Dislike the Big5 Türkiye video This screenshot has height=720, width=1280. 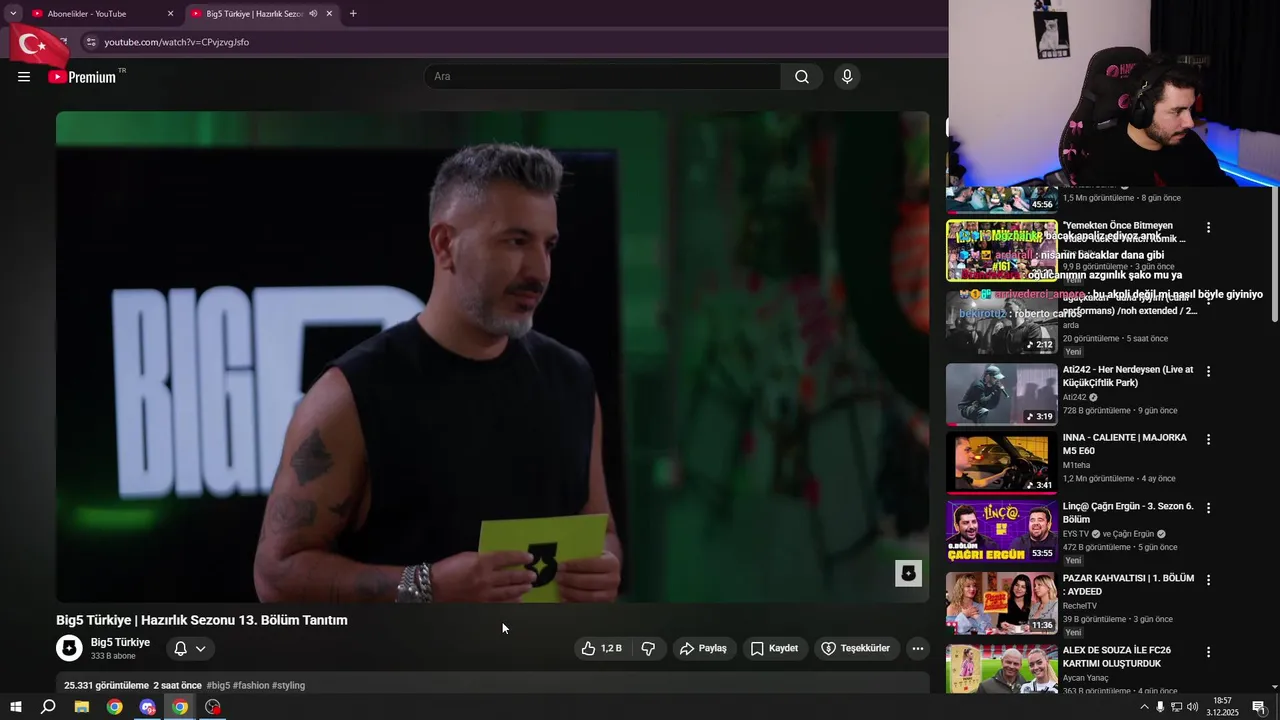point(648,648)
